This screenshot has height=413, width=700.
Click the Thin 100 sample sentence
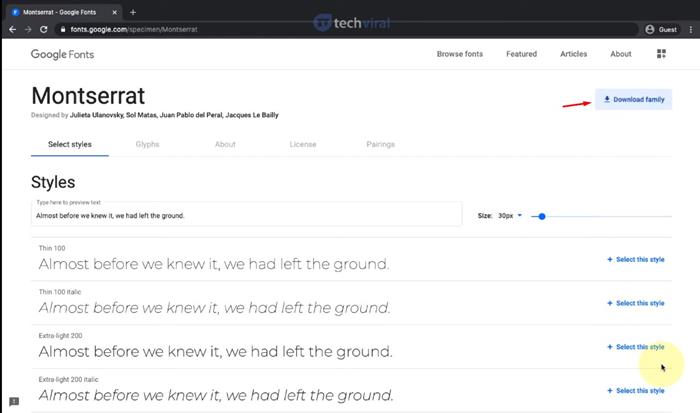tap(214, 264)
